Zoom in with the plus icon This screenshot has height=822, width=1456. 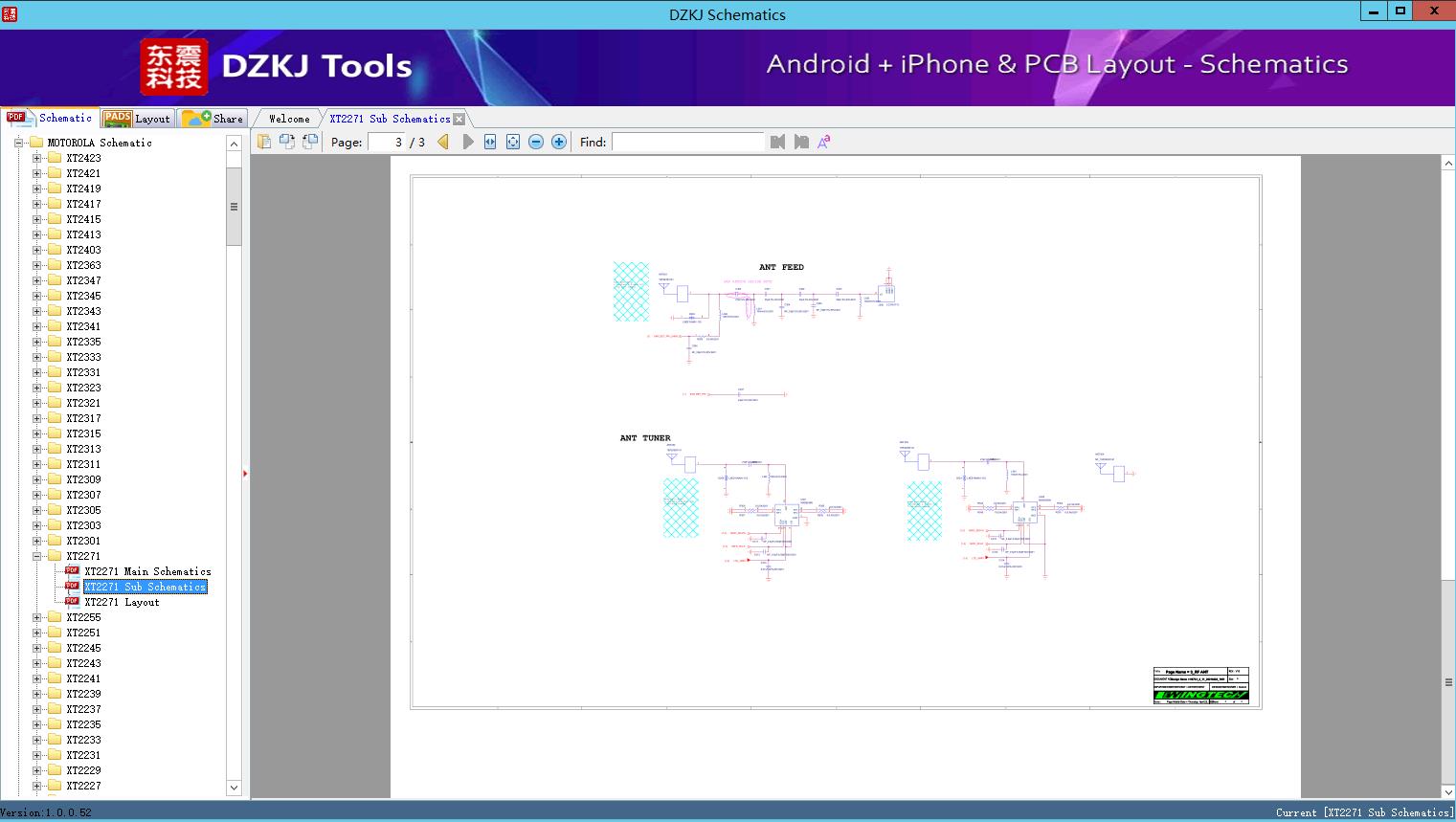click(x=559, y=142)
